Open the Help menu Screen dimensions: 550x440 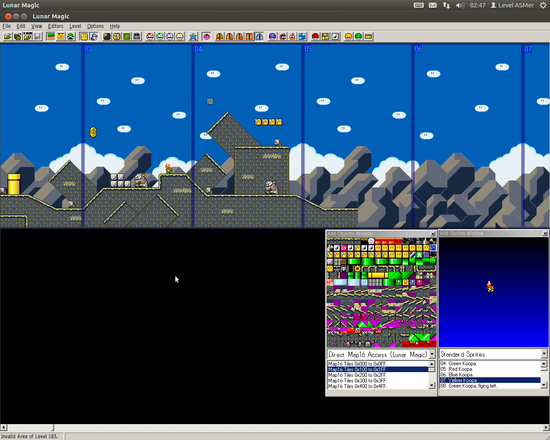[x=115, y=26]
